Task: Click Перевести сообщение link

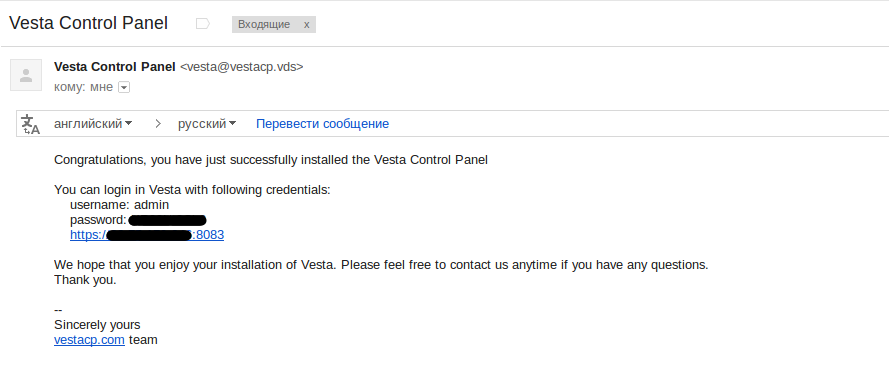Action: [323, 124]
